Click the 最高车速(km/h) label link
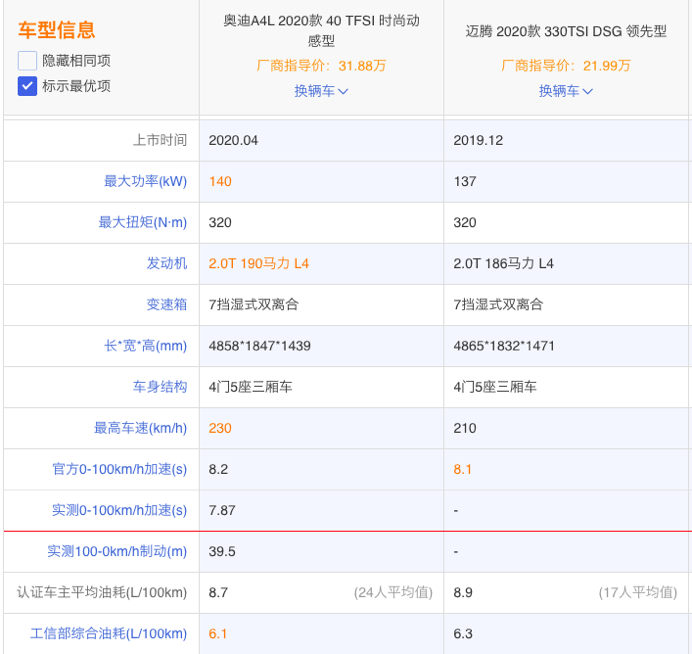The width and height of the screenshot is (692, 654). 140,428
